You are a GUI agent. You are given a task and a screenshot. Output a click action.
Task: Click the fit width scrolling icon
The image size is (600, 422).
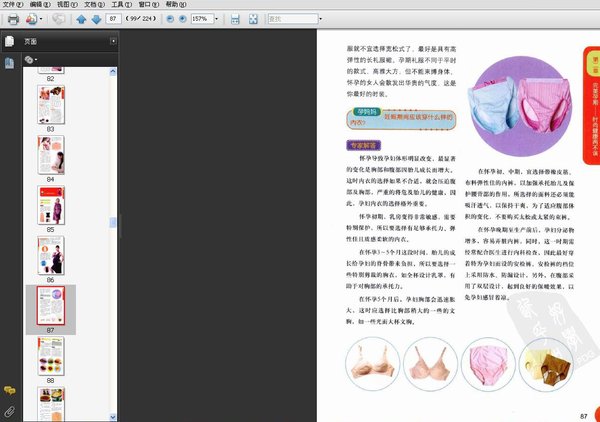235,19
